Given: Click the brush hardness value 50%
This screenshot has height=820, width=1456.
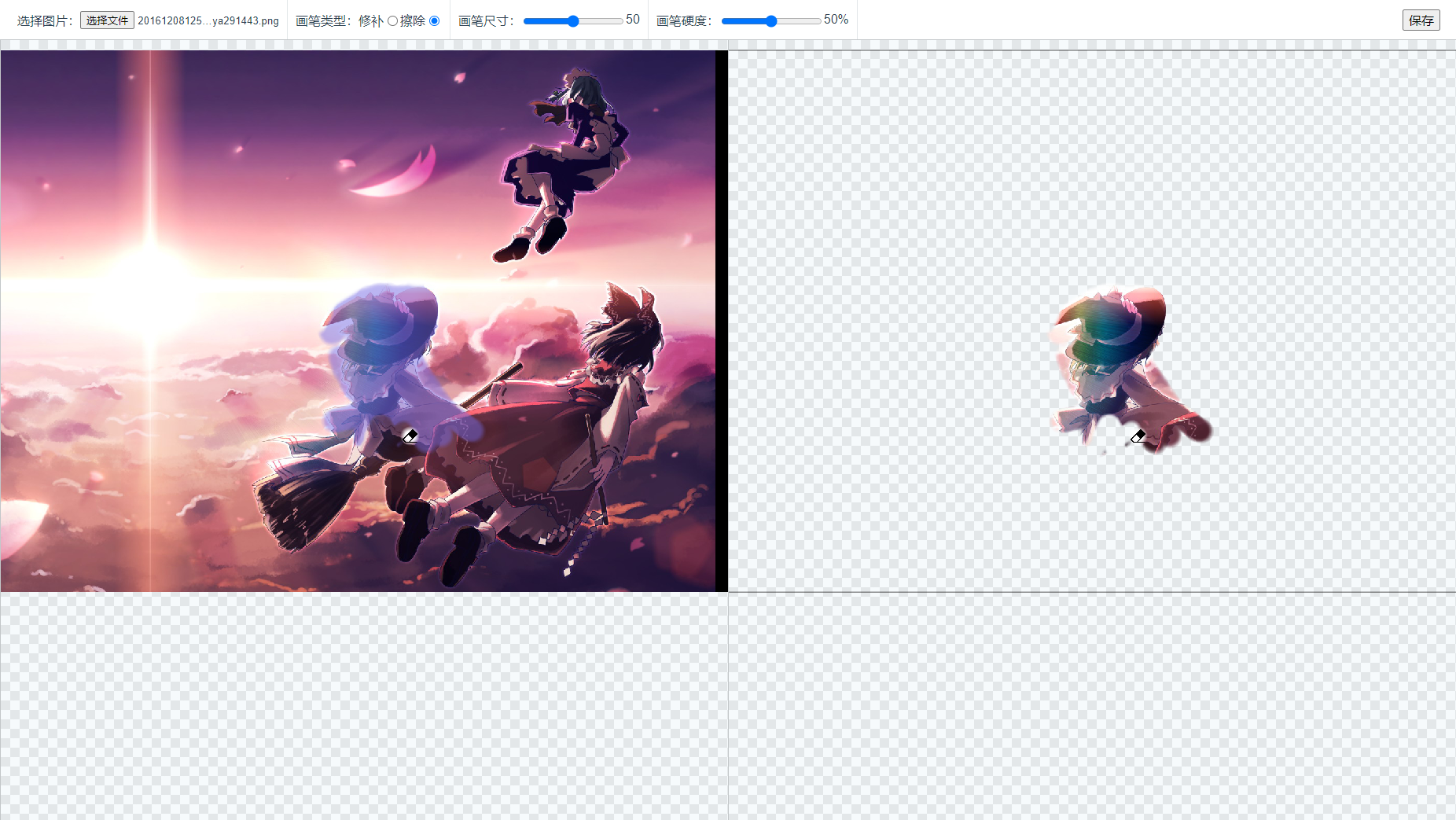Looking at the screenshot, I should point(836,20).
